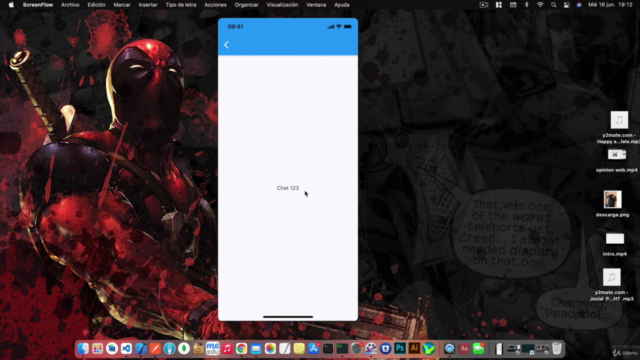Select the intro.mp4 desktop file
Screen dimensions: 640x360
click(615, 244)
